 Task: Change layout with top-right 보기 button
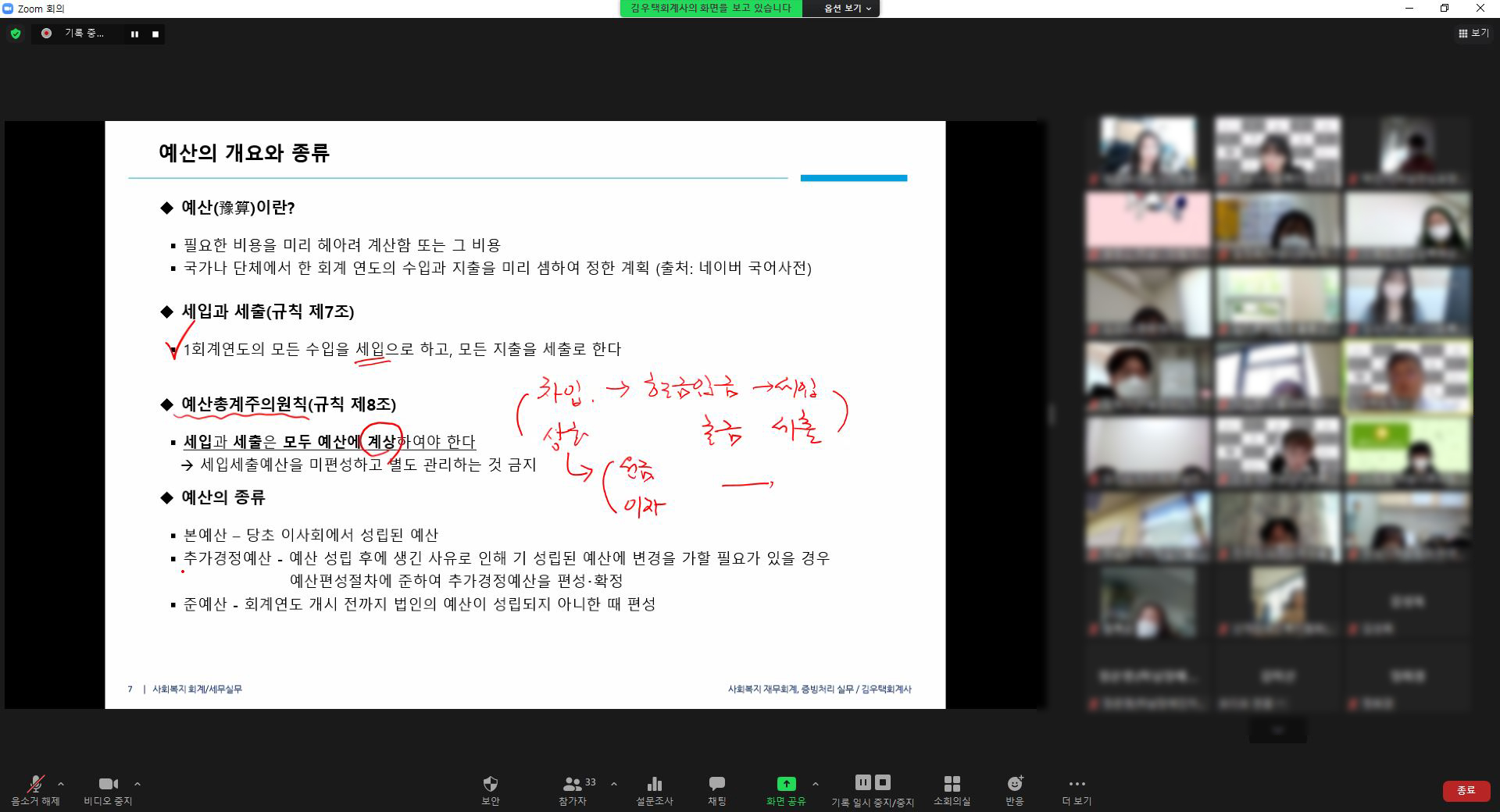pos(1473,34)
